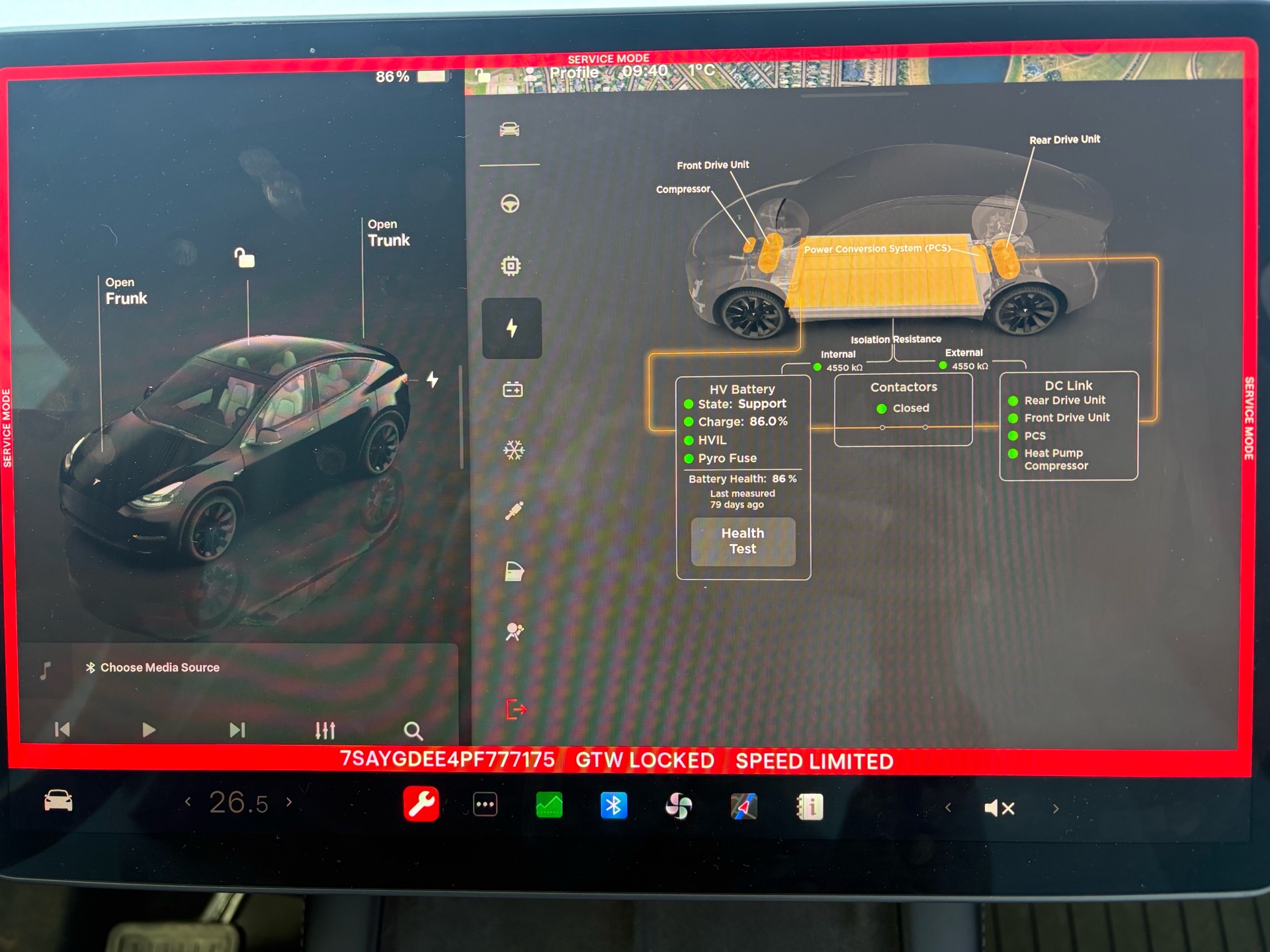
Task: Toggle the door lock icon above the car
Action: (244, 258)
